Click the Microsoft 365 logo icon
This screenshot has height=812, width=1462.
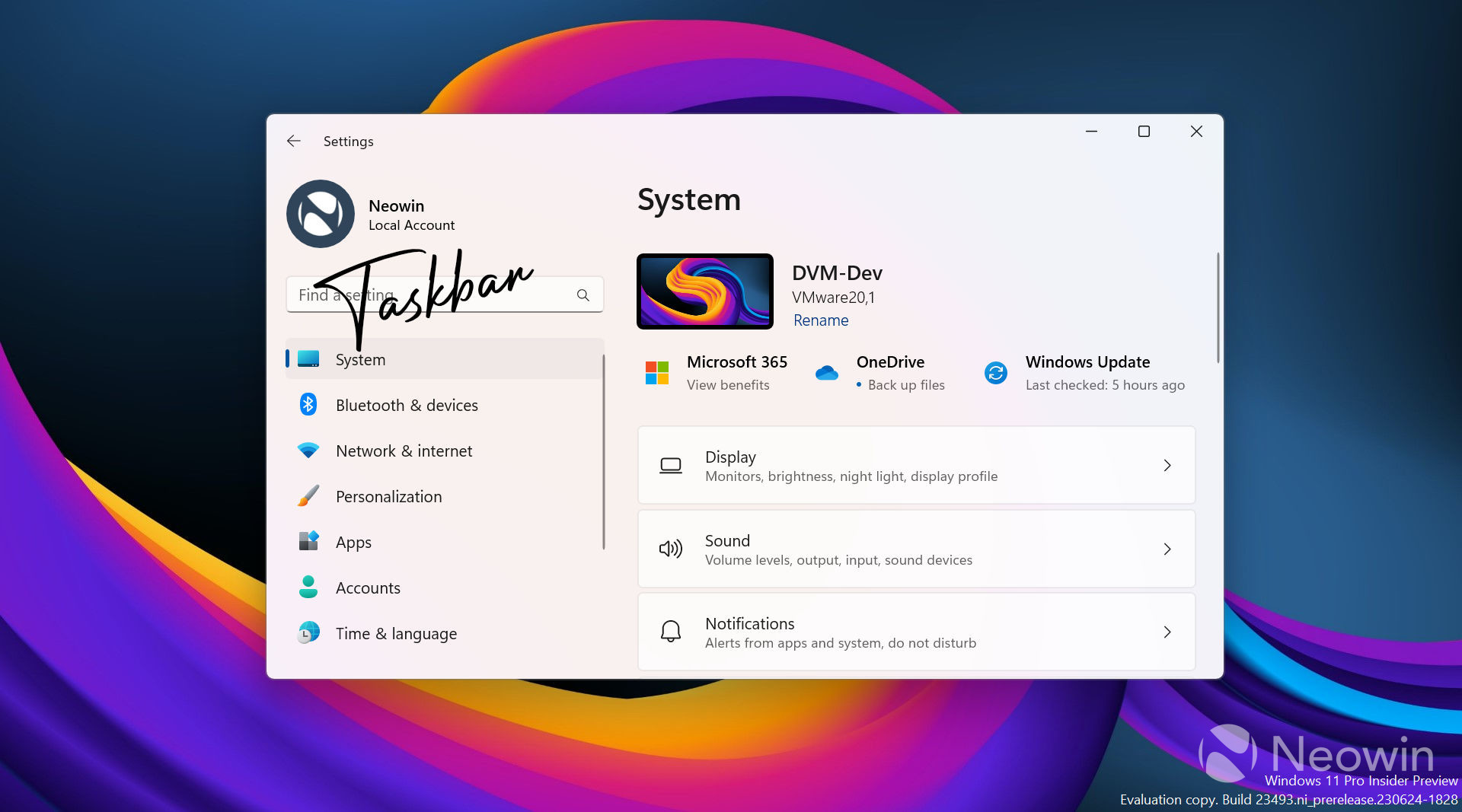coord(656,373)
